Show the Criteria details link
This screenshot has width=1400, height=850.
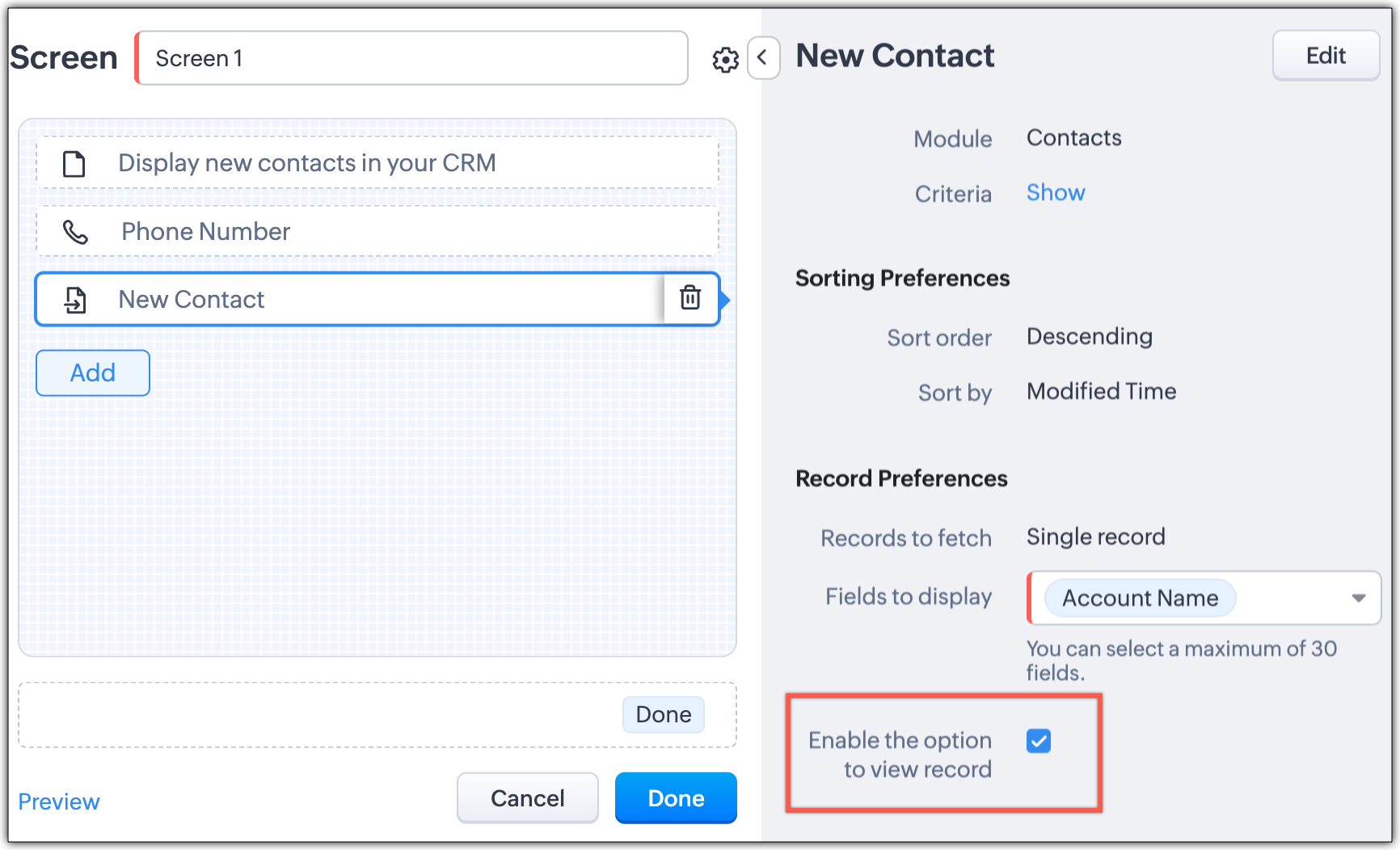pos(1055,193)
